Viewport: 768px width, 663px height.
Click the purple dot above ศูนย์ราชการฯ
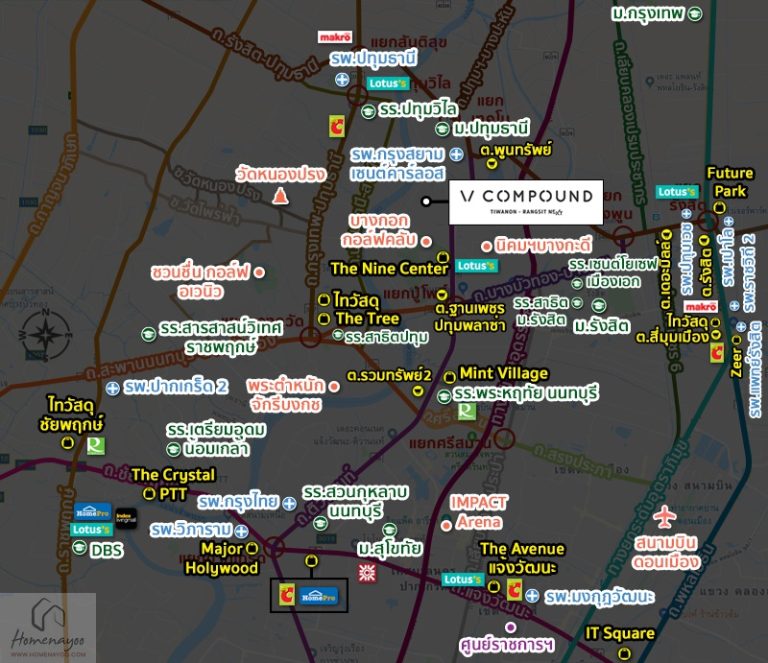[x=511, y=627]
